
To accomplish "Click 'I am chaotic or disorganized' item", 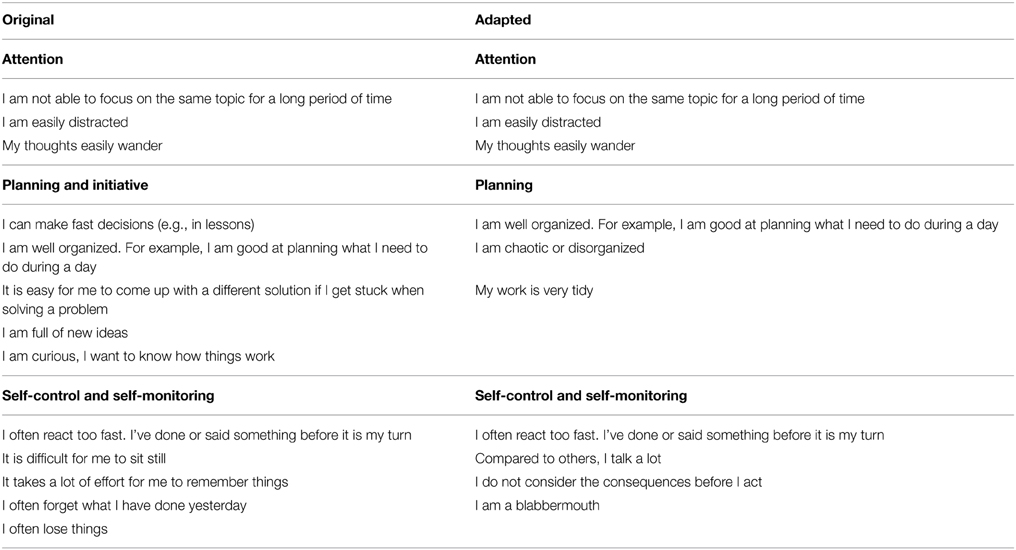I will [x=560, y=248].
